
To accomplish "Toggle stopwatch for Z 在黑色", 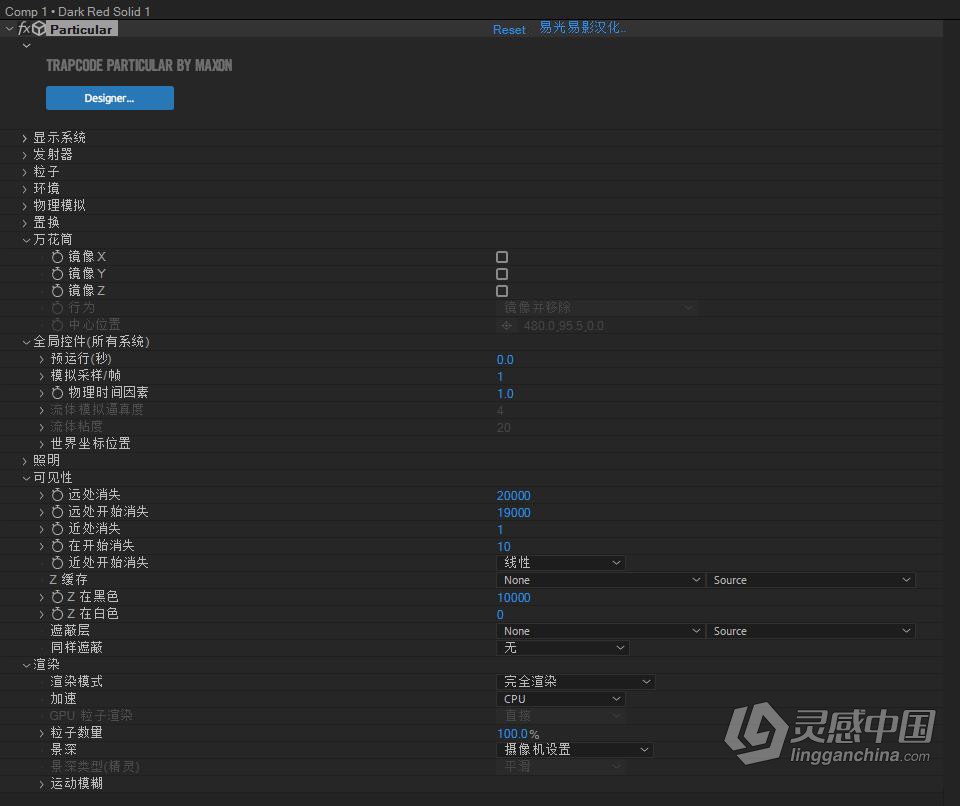I will coord(57,597).
